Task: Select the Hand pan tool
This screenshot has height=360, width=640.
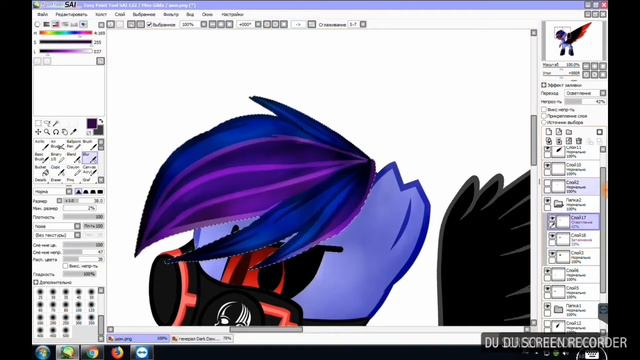Action: pyautogui.click(x=64, y=132)
